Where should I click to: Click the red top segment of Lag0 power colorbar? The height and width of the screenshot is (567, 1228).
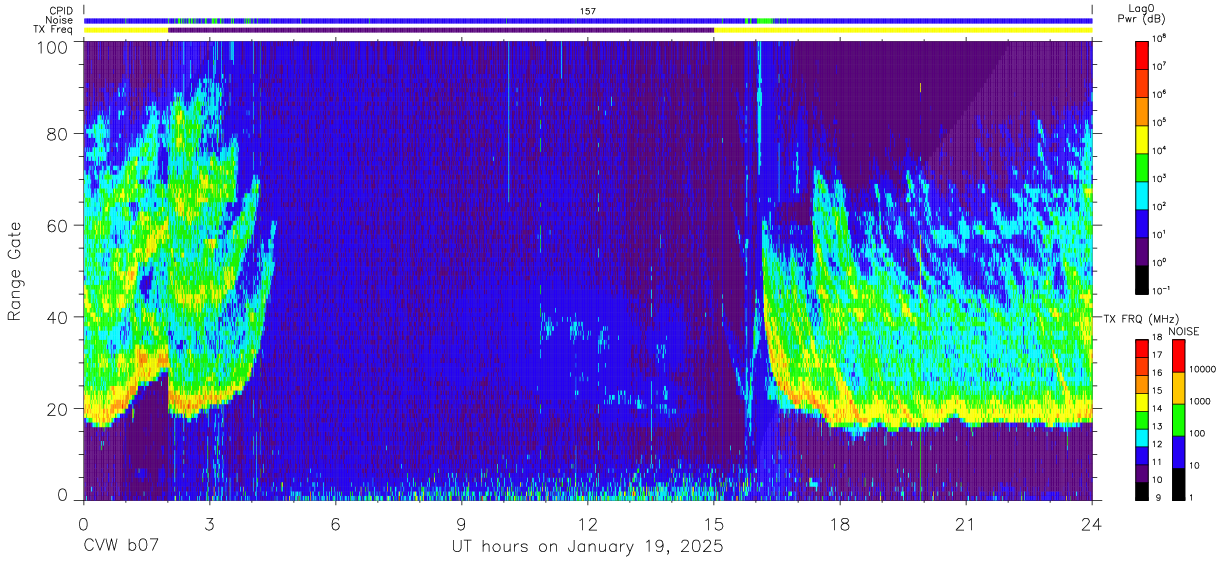(x=1142, y=53)
